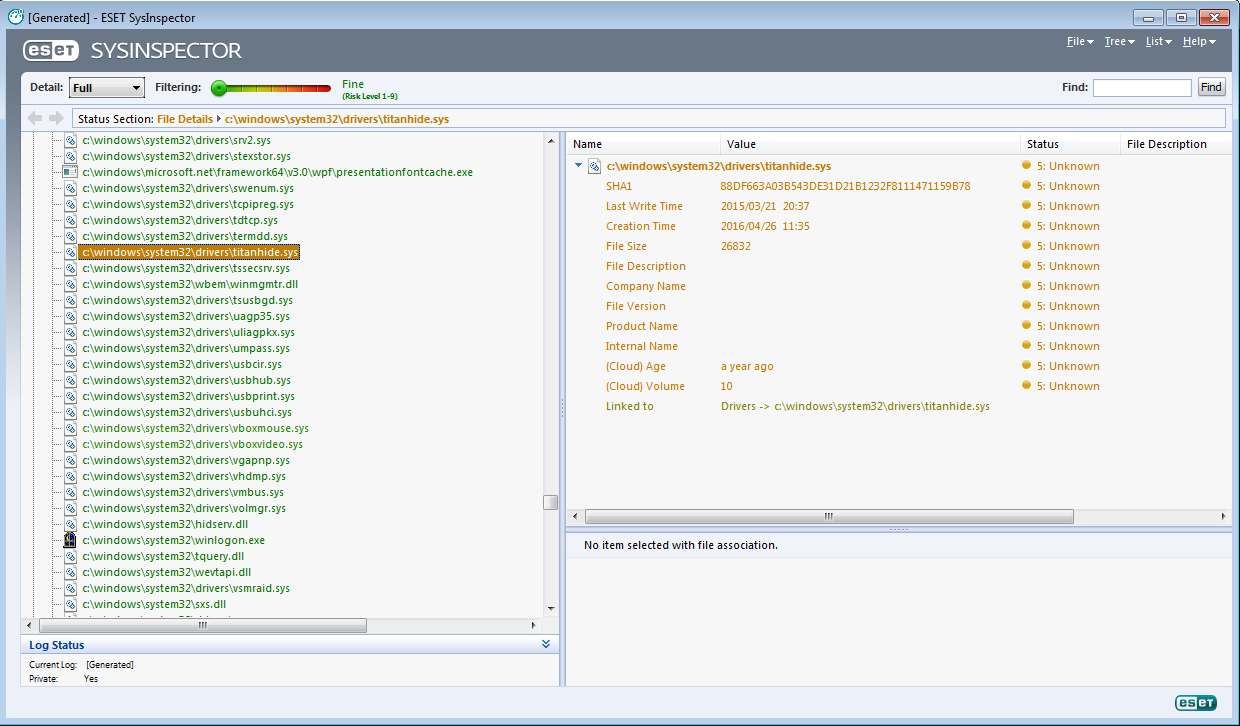The width and height of the screenshot is (1240, 726).
Task: Click the ESET logo in header
Action: [x=50, y=50]
